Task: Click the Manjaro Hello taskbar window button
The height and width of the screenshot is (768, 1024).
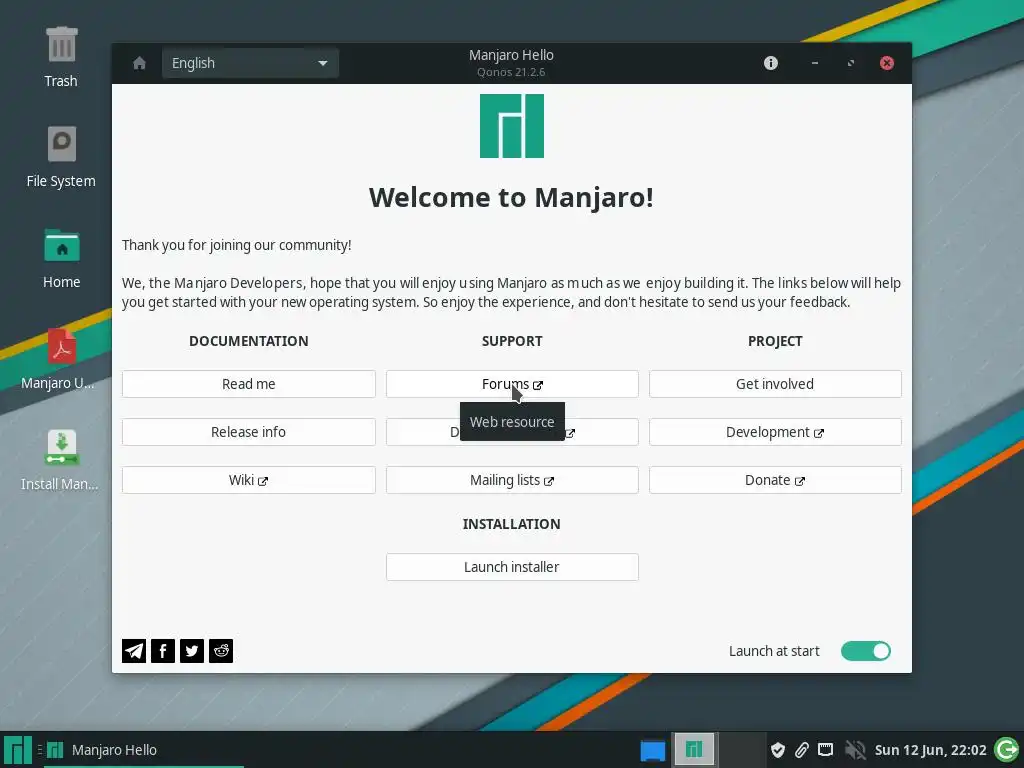Action: click(144, 750)
